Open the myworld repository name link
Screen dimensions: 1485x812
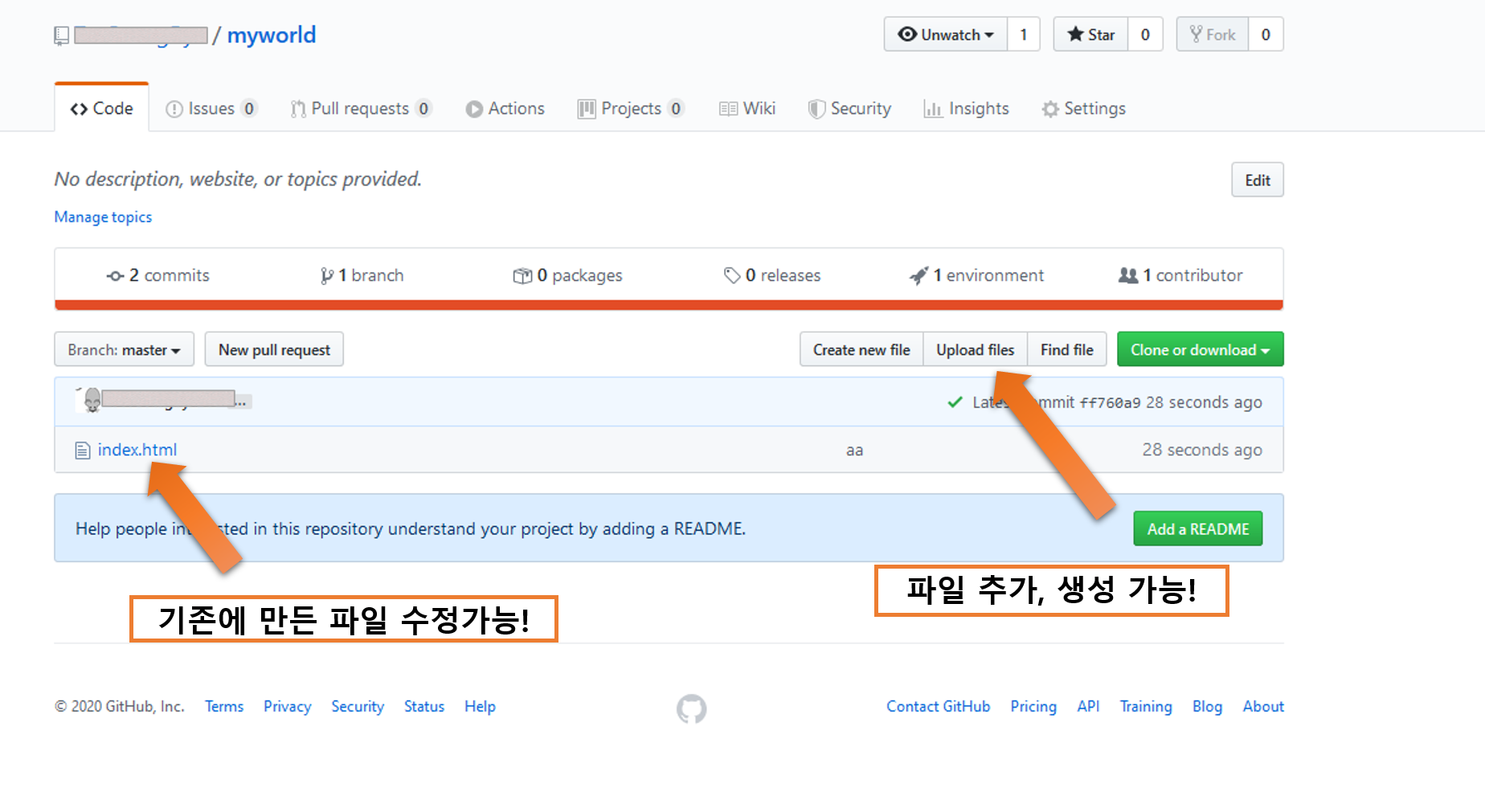[272, 35]
